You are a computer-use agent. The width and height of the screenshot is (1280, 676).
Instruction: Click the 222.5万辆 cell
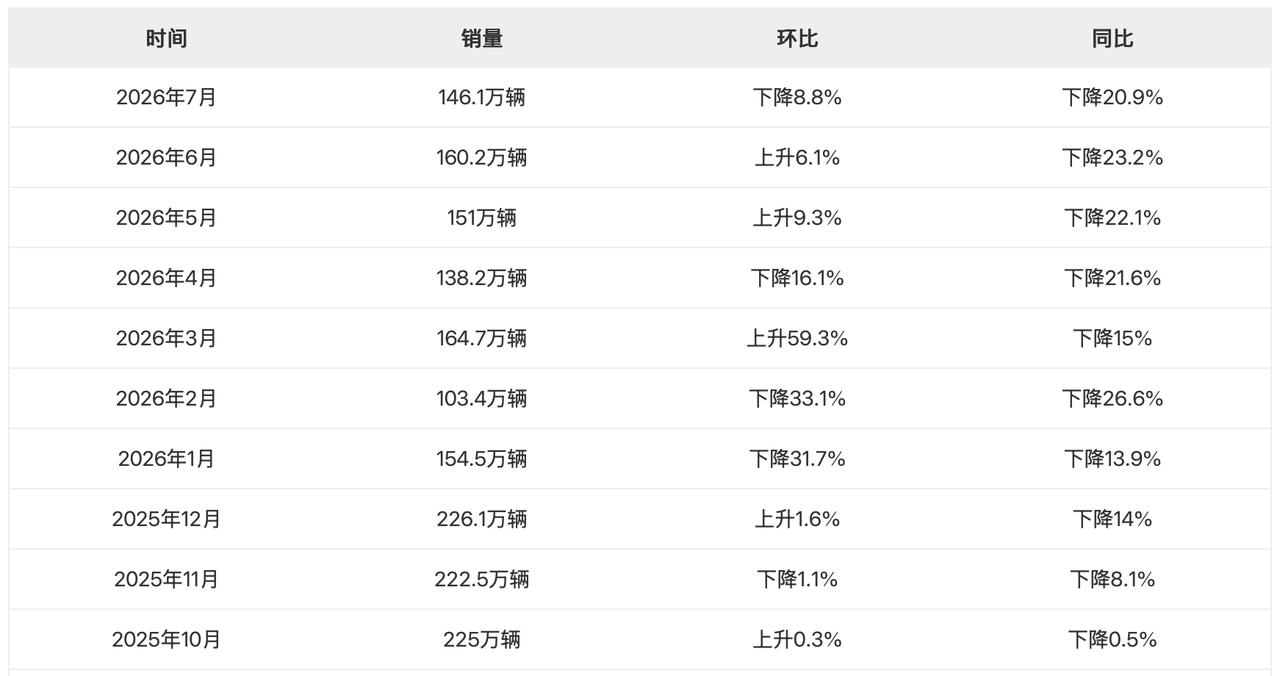click(x=482, y=579)
